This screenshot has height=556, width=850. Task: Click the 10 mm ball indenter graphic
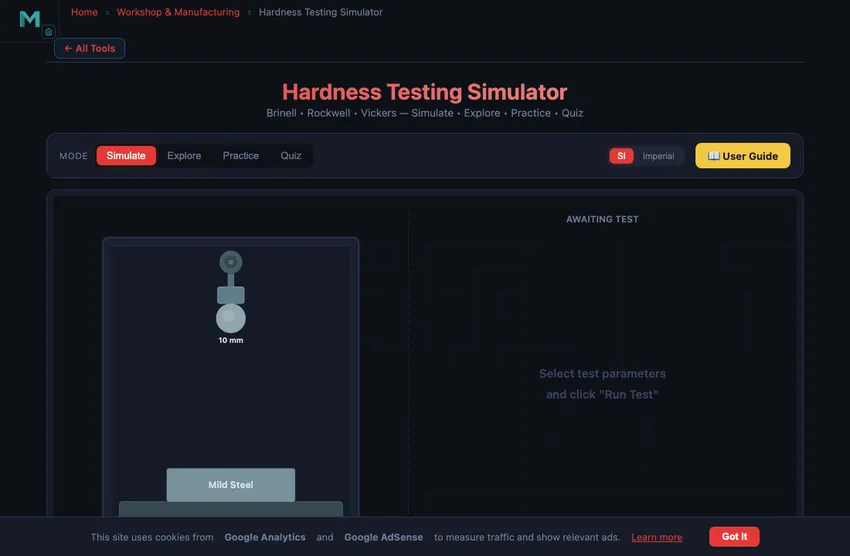click(x=231, y=319)
